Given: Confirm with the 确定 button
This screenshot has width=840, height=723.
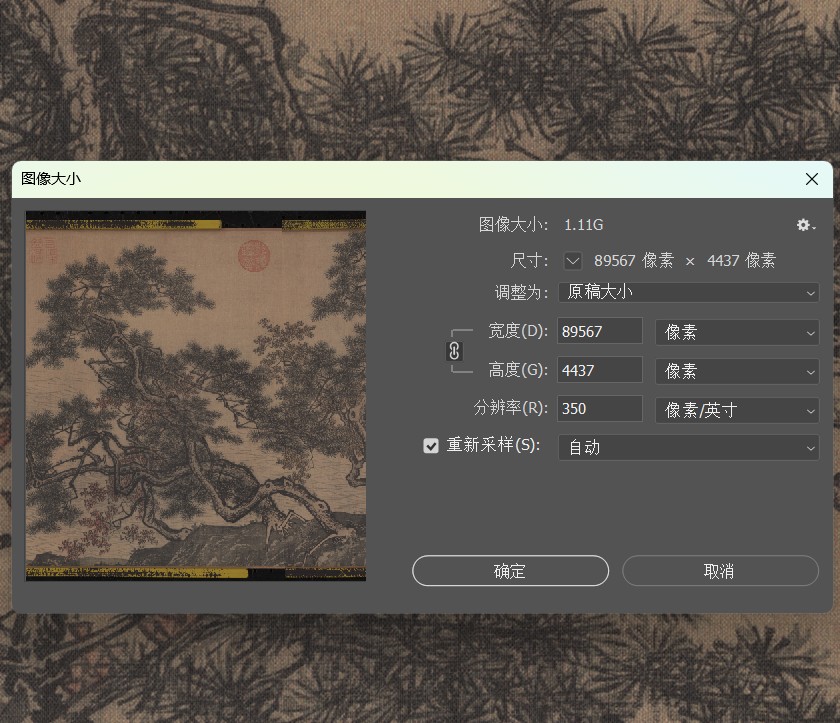Looking at the screenshot, I should (510, 571).
